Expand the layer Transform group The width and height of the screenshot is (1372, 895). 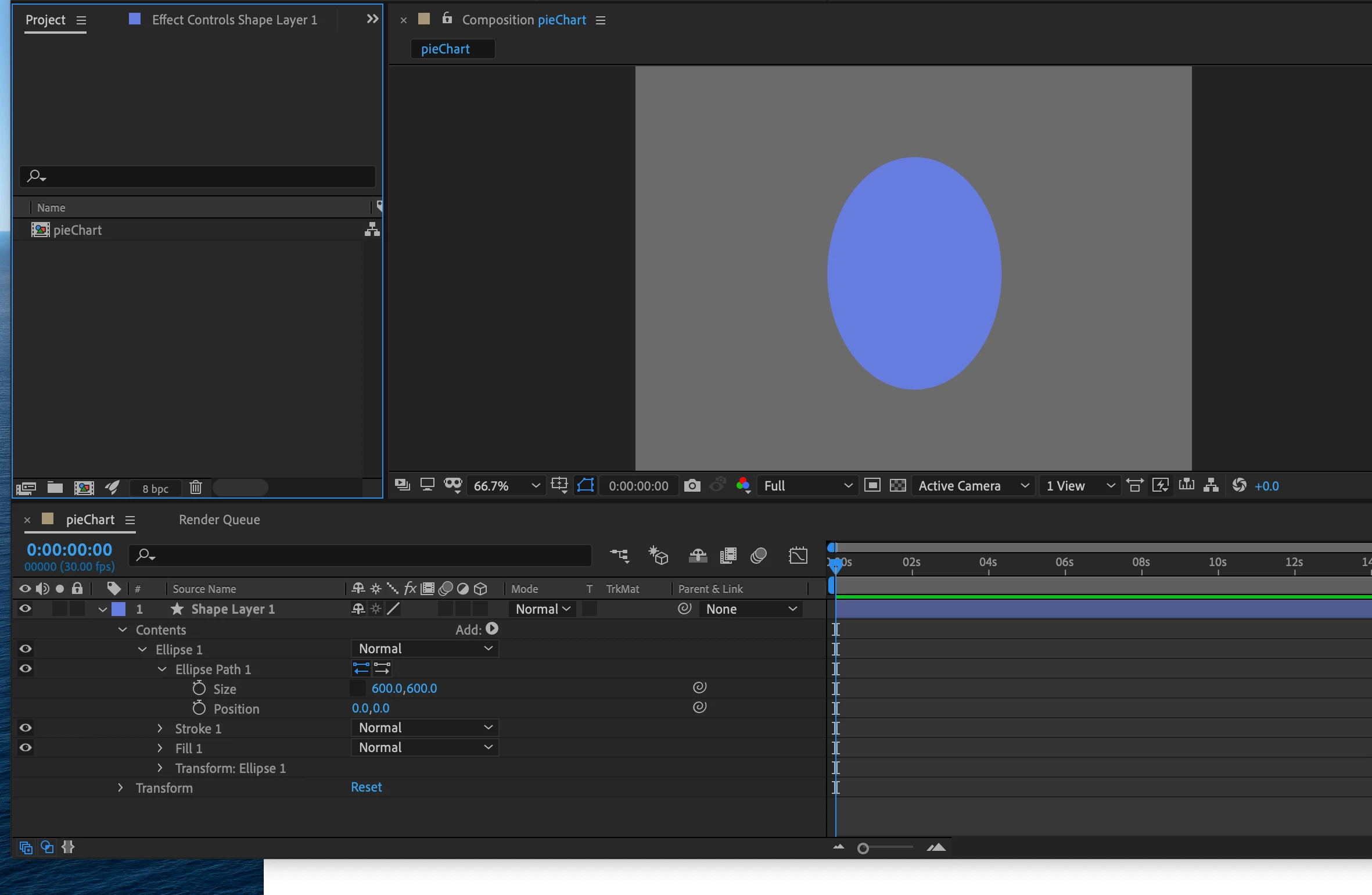point(120,787)
